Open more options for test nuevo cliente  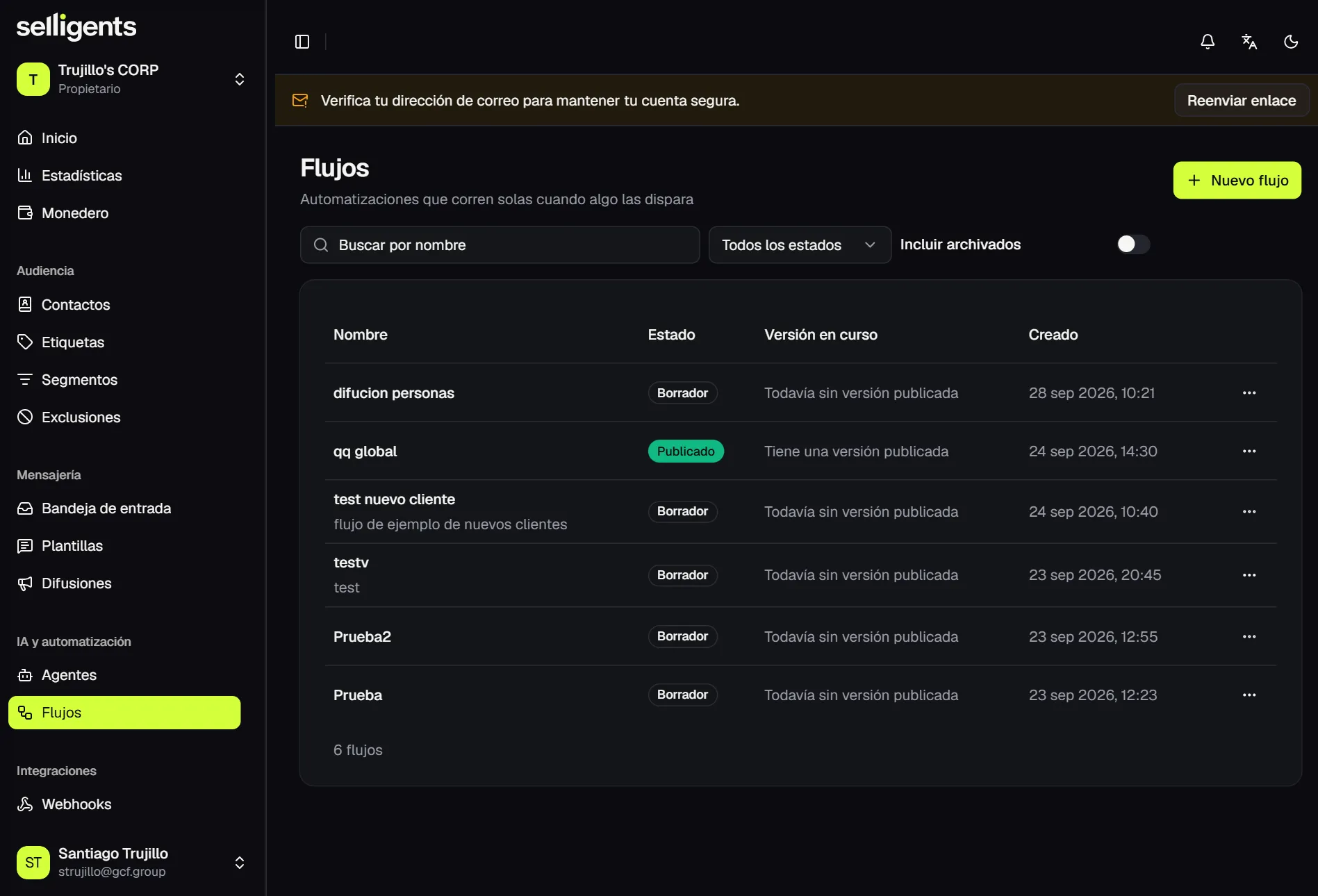tap(1249, 511)
